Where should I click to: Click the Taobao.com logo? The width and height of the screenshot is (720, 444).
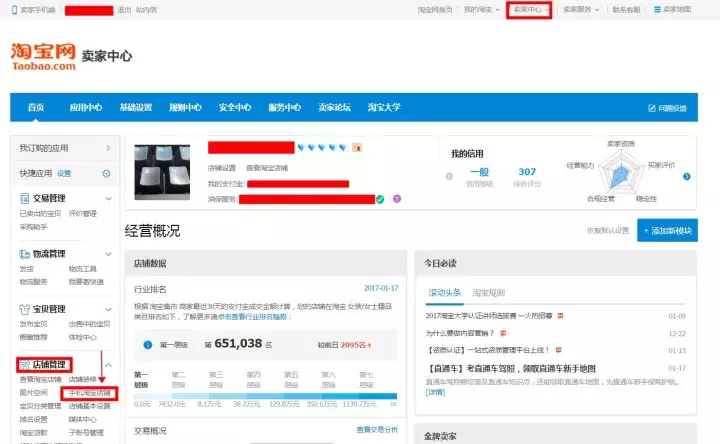click(x=43, y=56)
